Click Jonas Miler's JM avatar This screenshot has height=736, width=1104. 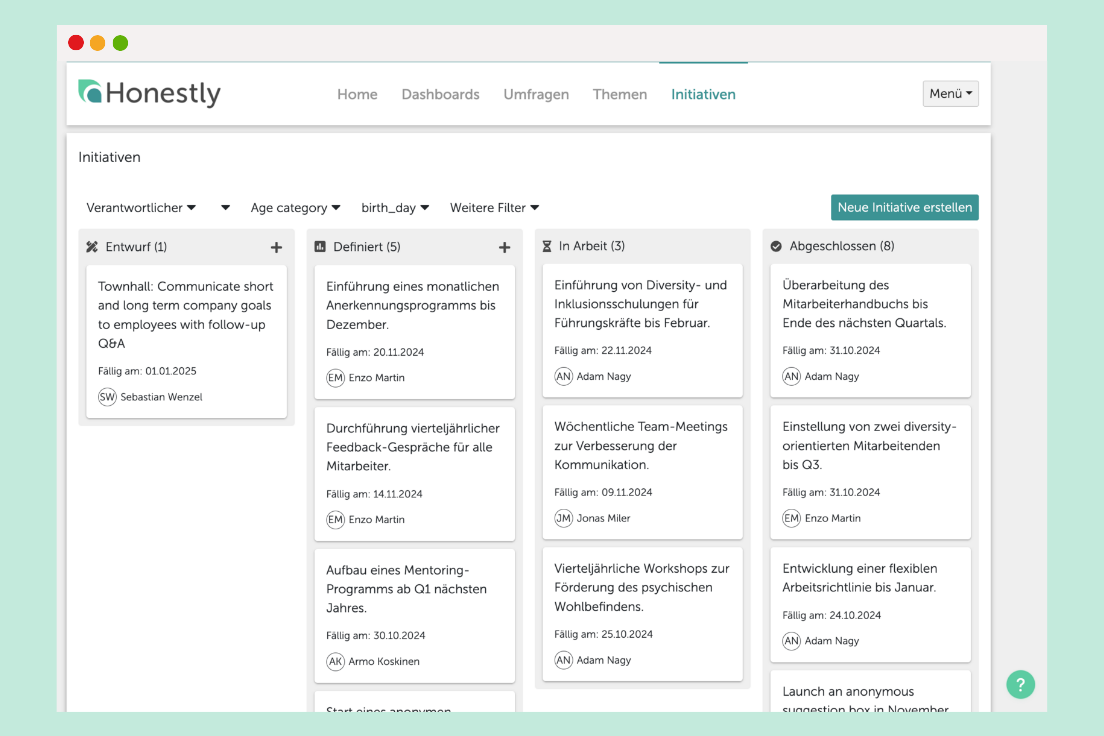564,518
